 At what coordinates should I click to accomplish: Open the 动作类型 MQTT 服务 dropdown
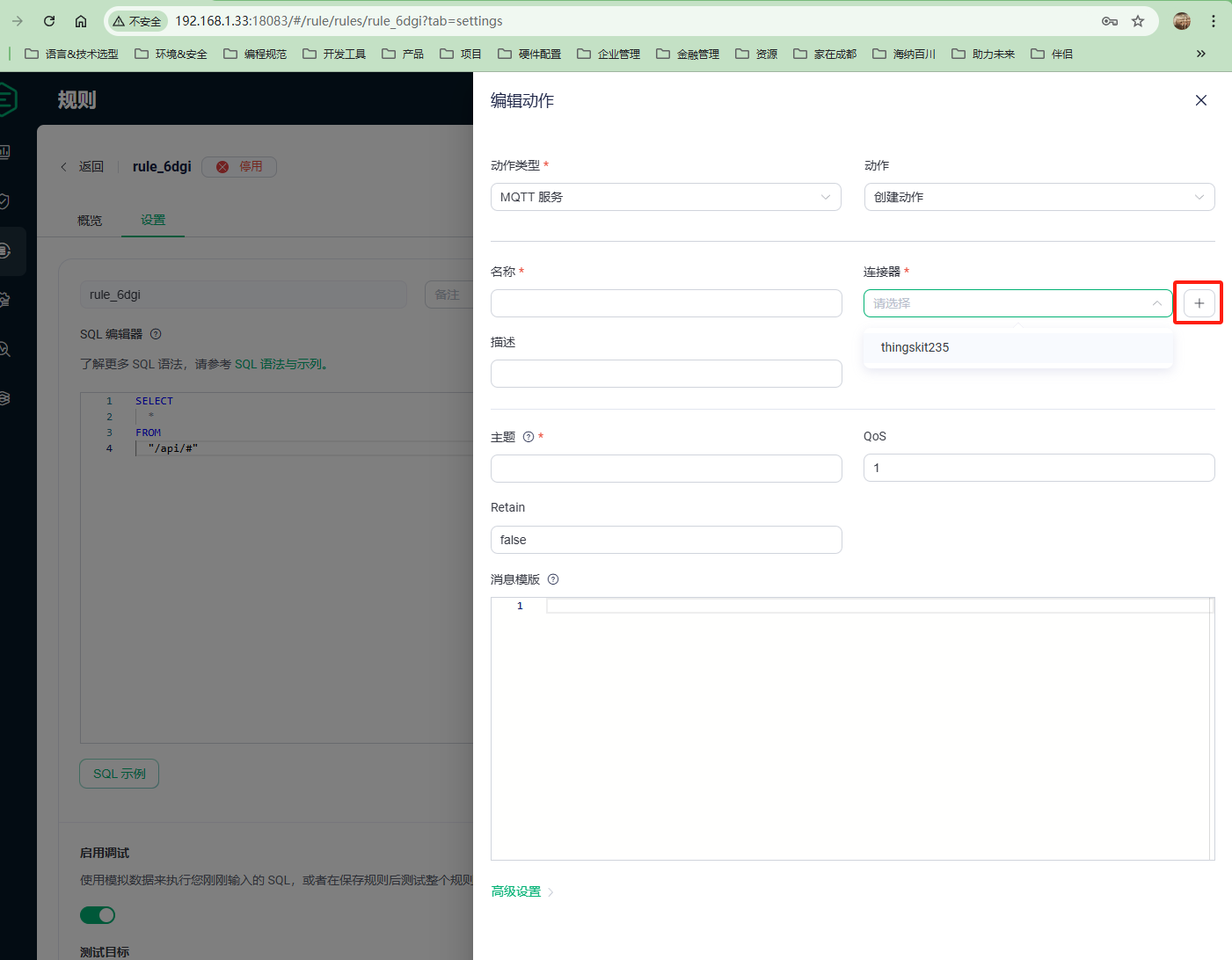click(x=666, y=197)
